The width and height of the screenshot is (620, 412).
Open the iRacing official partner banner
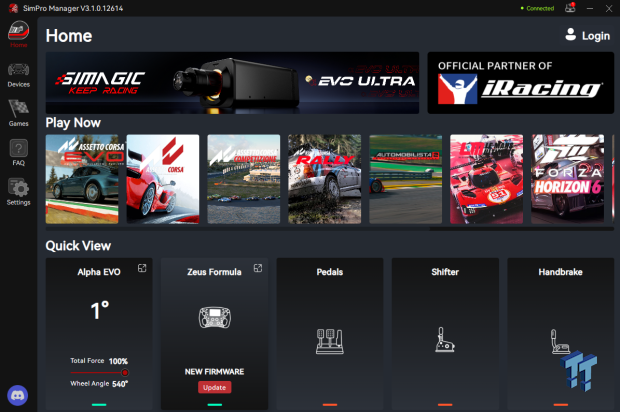click(x=521, y=83)
